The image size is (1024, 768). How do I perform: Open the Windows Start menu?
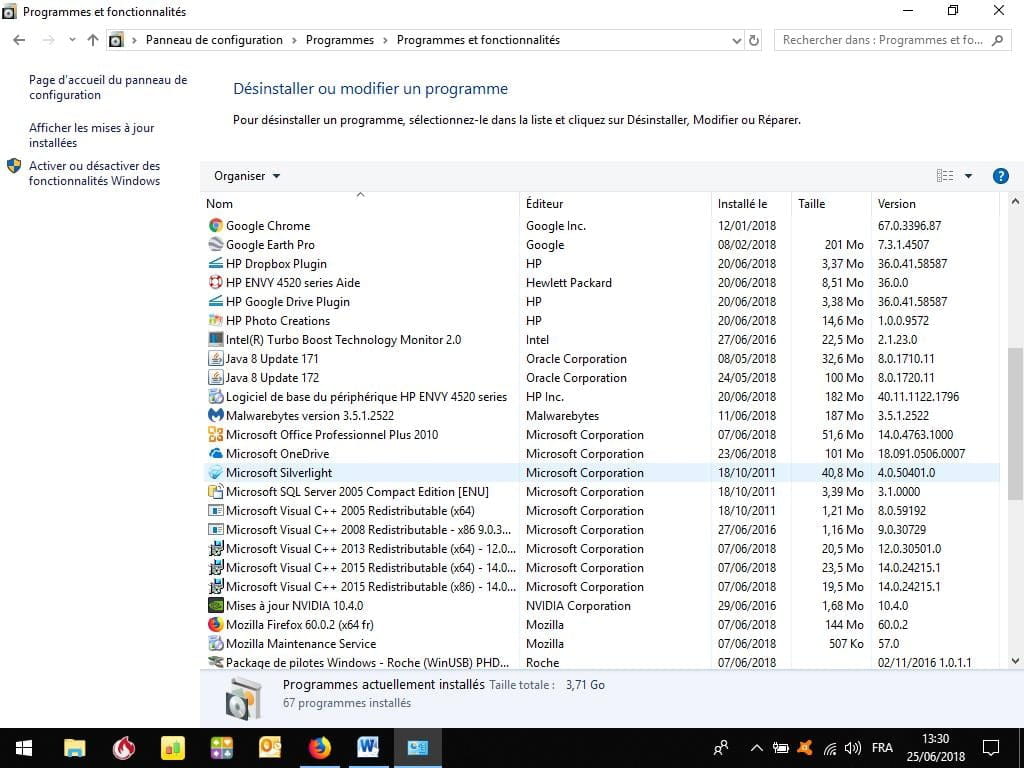[24, 748]
